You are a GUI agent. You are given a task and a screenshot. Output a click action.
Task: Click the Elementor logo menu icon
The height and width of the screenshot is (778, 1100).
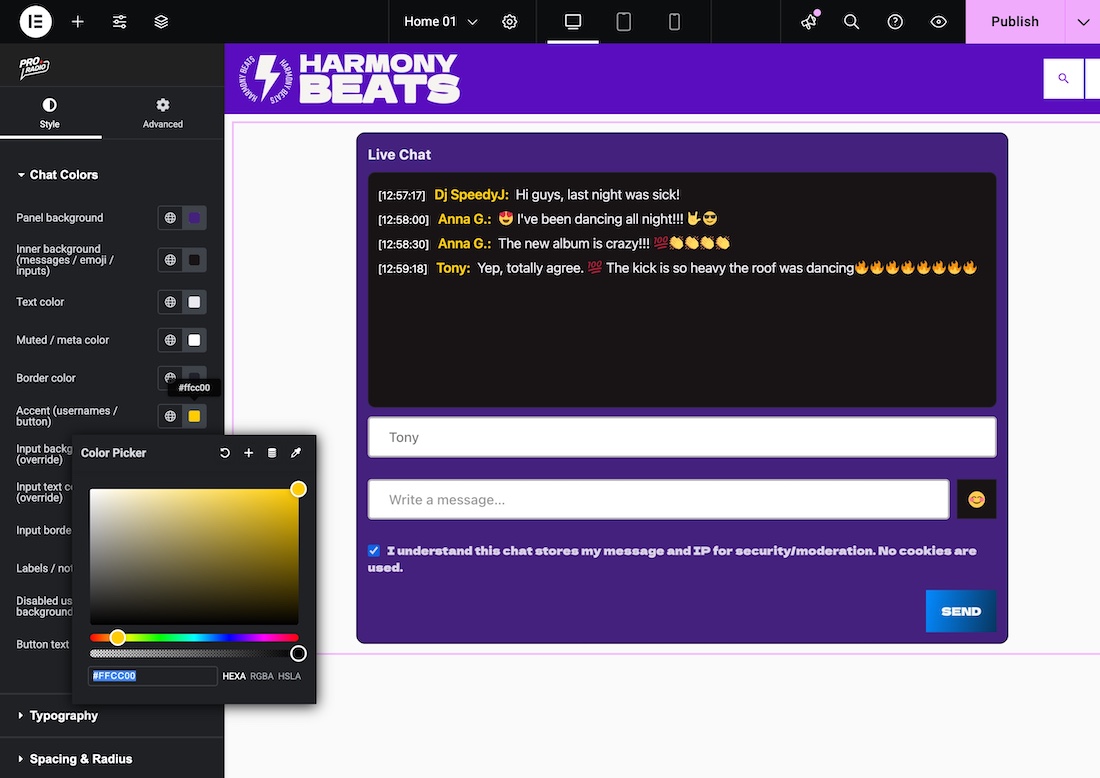click(35, 21)
